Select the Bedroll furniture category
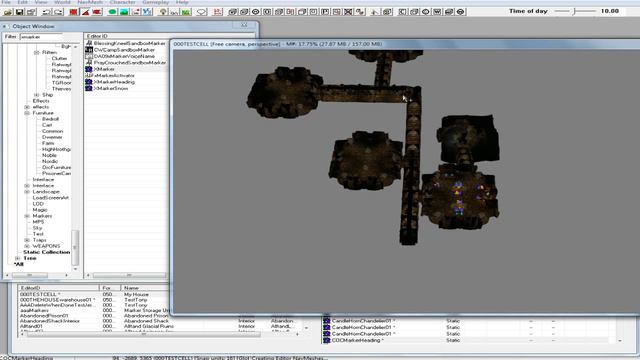 51,119
